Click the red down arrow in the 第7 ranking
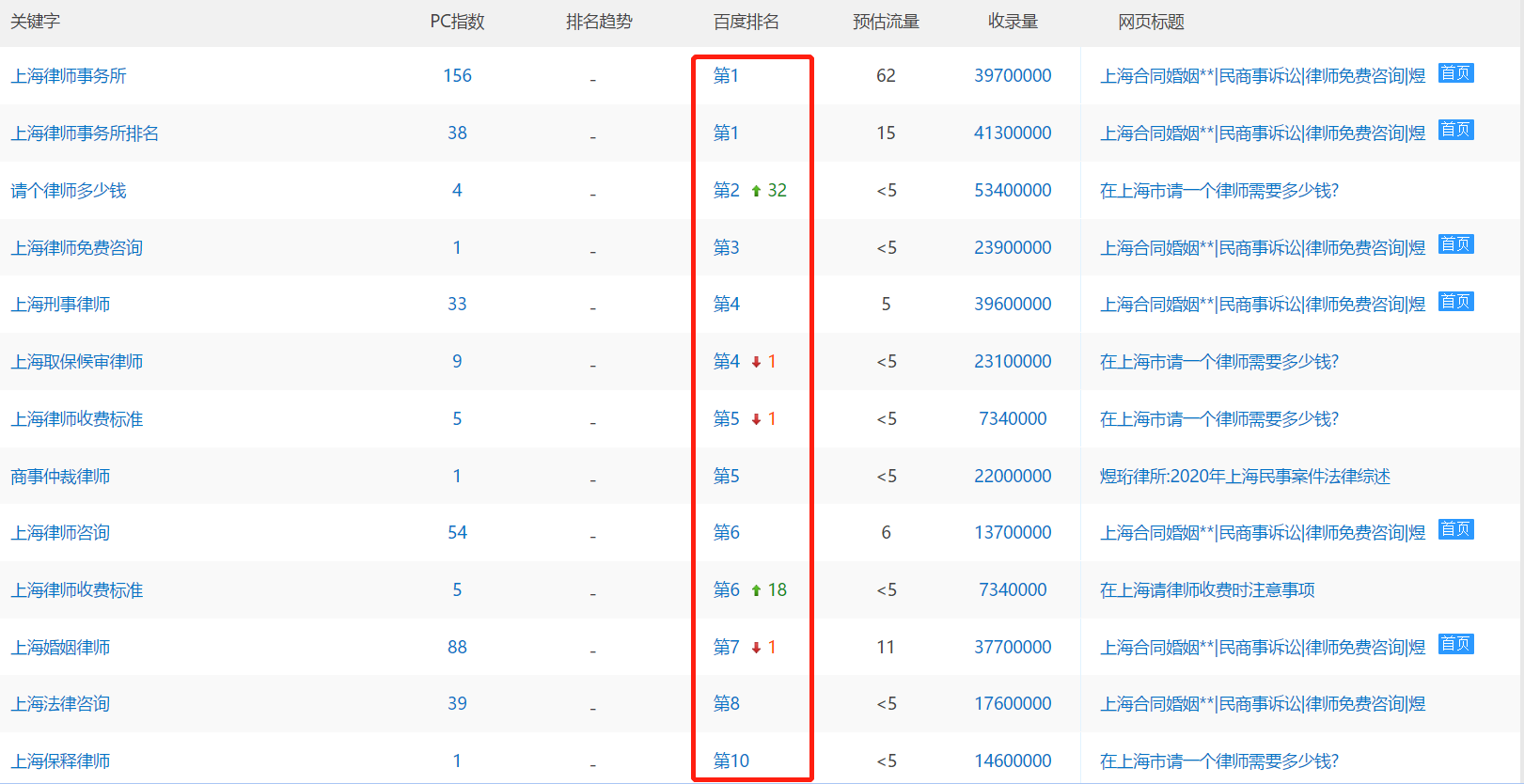Image resolution: width=1524 pixels, height=784 pixels. [x=756, y=648]
